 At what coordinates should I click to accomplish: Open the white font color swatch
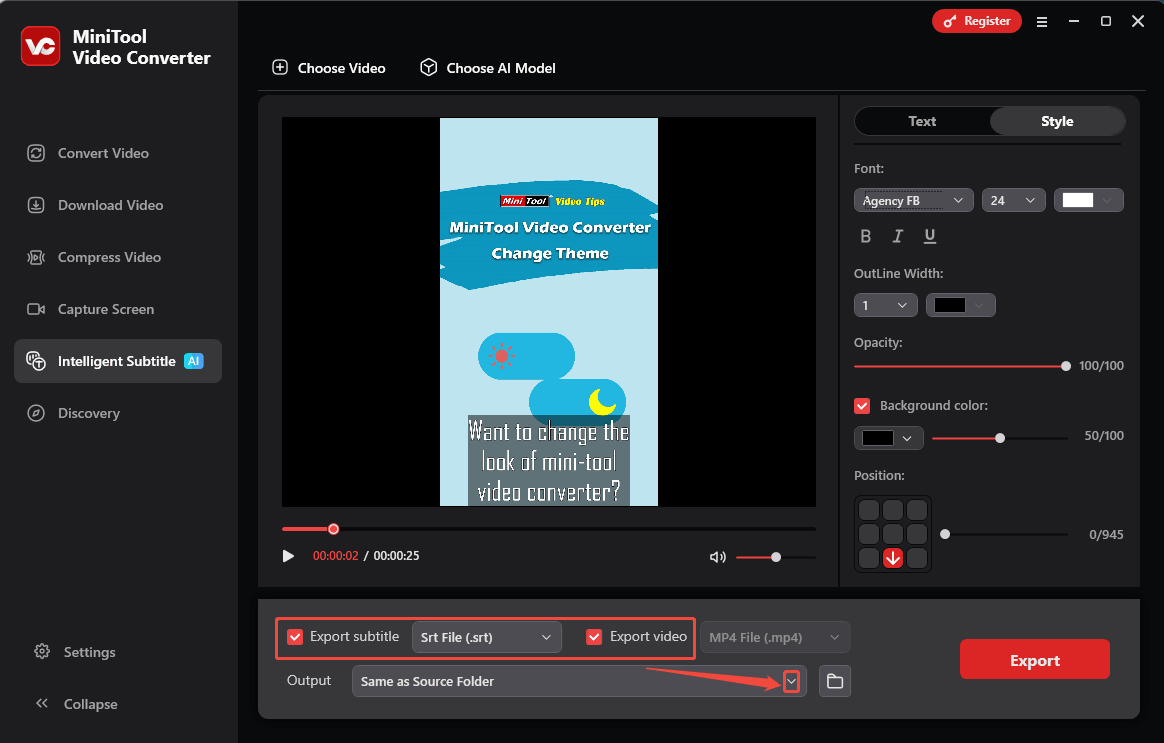(x=1088, y=201)
